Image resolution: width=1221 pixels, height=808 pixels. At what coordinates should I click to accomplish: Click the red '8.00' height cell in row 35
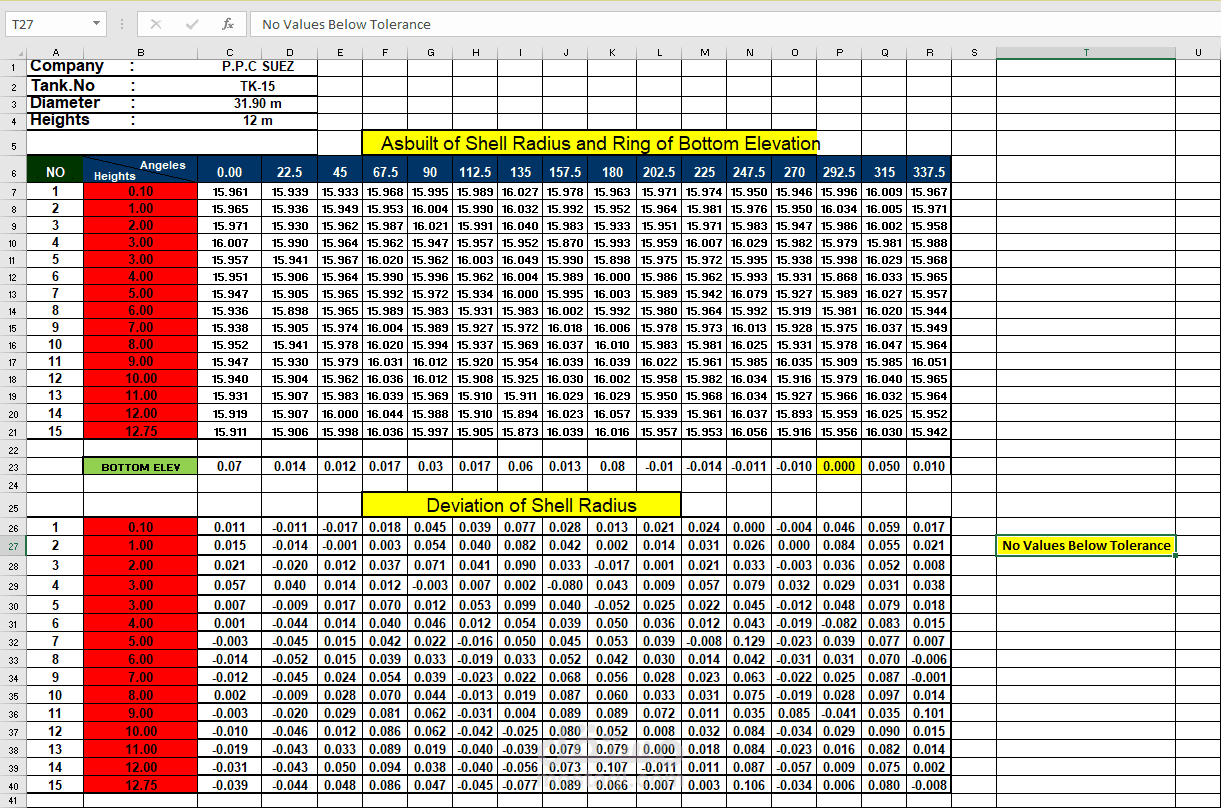pyautogui.click(x=140, y=695)
